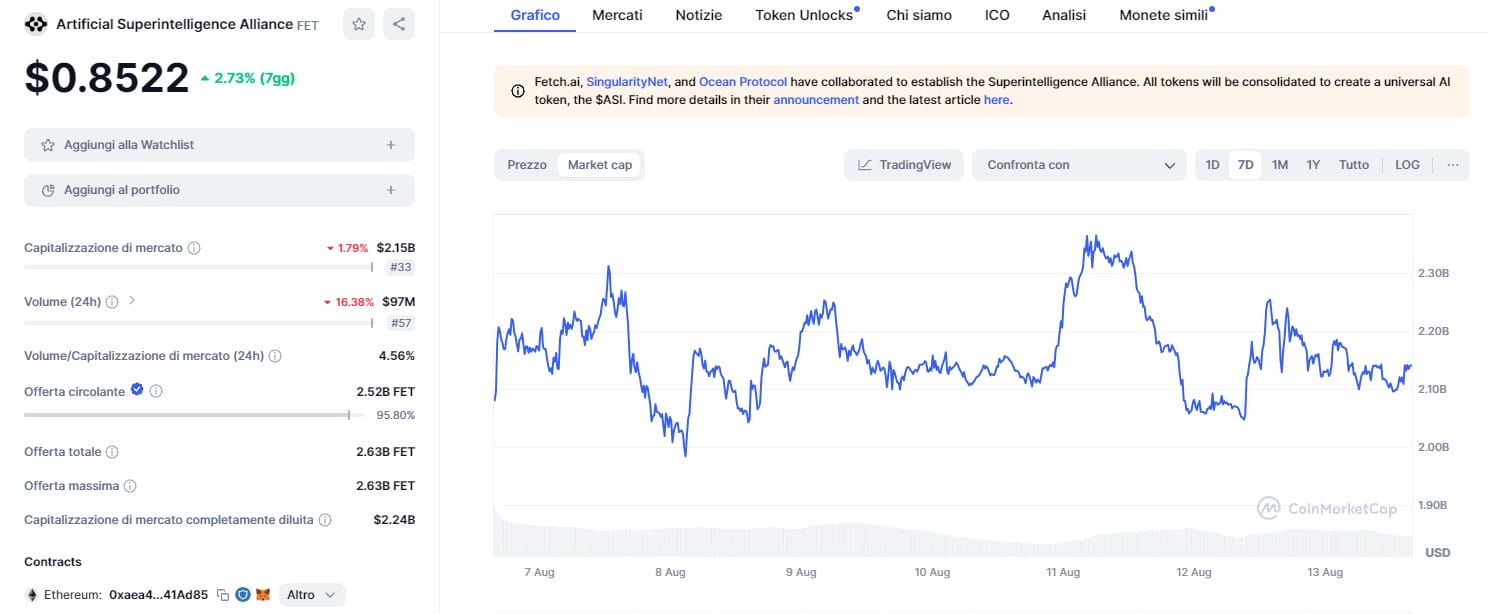
Task: Click the blue shield icon by contract
Action: point(243,595)
